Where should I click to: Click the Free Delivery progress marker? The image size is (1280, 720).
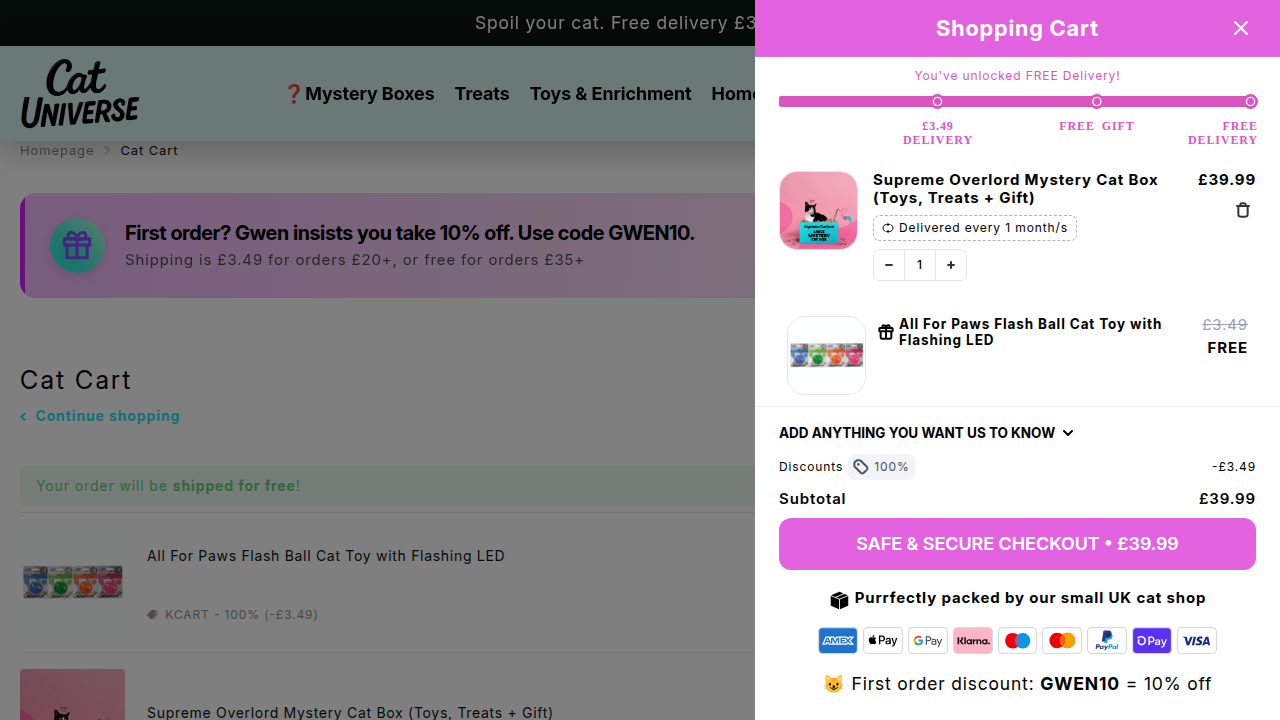(x=1251, y=102)
